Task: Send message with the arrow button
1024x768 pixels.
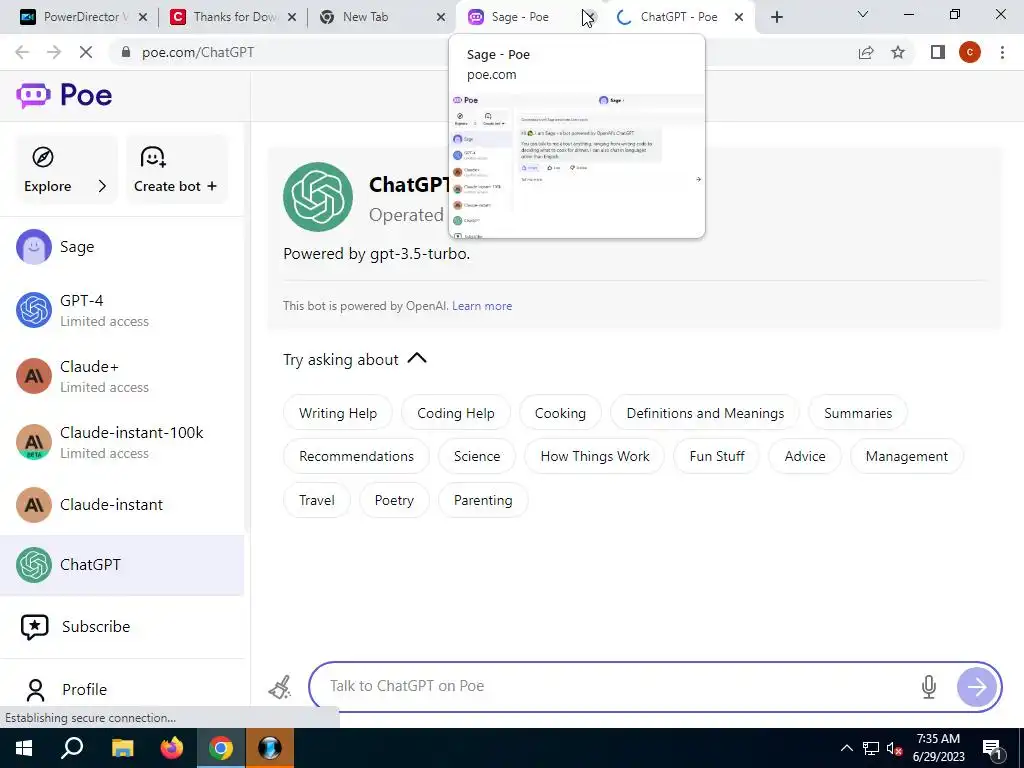Action: 977,686
